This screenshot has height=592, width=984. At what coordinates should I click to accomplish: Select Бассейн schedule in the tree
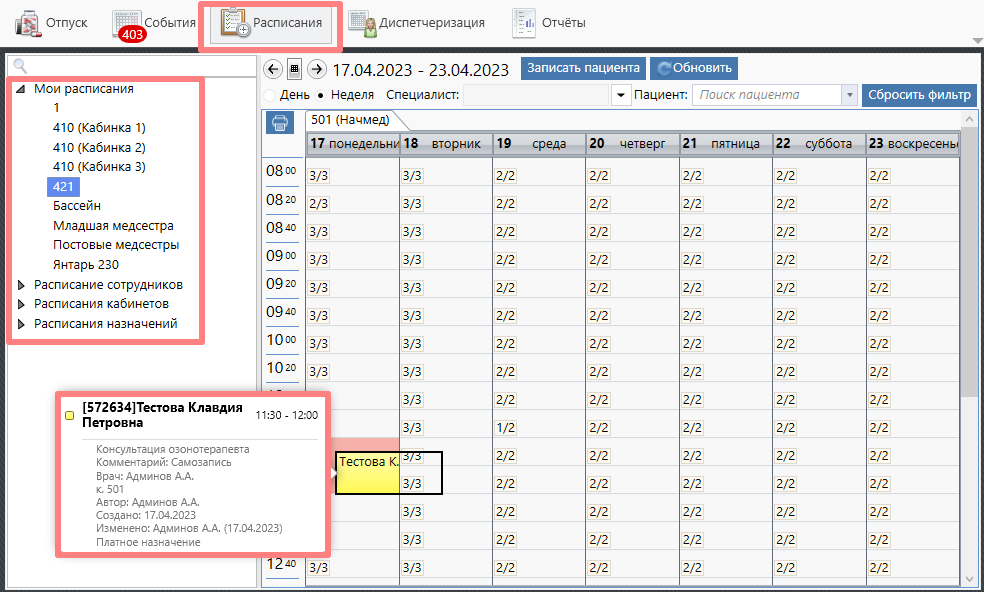coord(77,206)
